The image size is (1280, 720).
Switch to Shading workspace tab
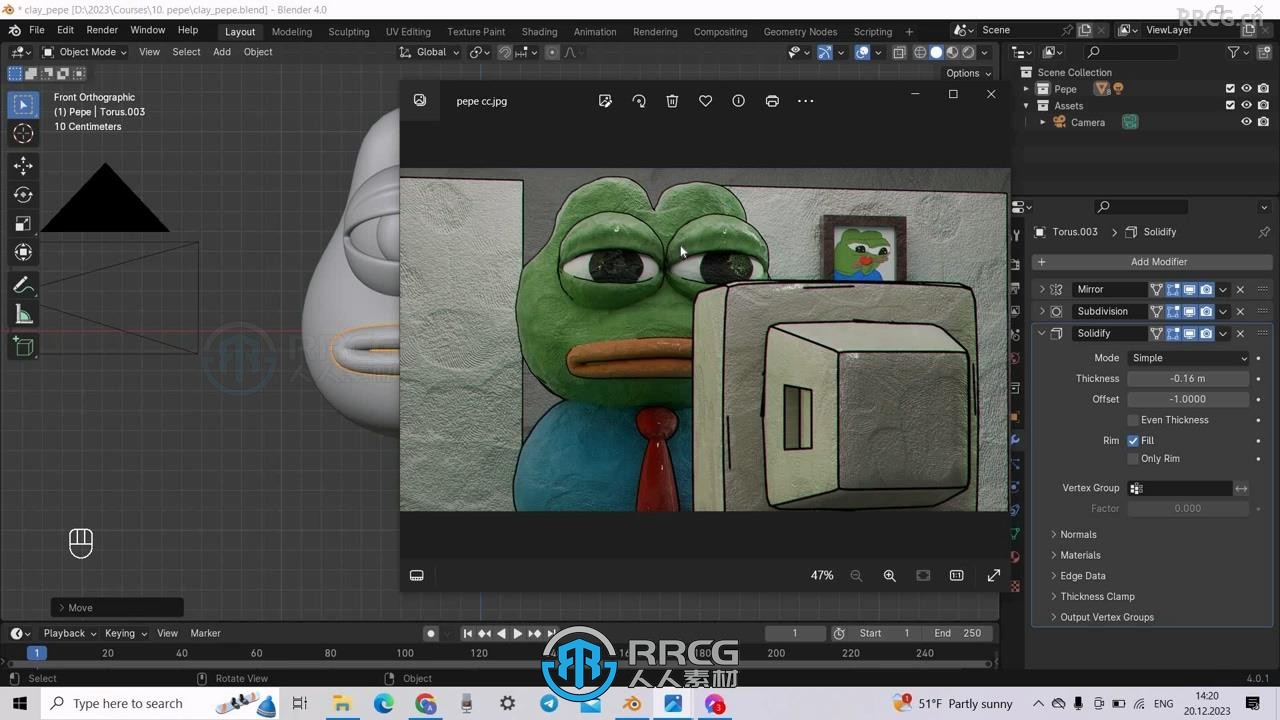click(x=539, y=32)
